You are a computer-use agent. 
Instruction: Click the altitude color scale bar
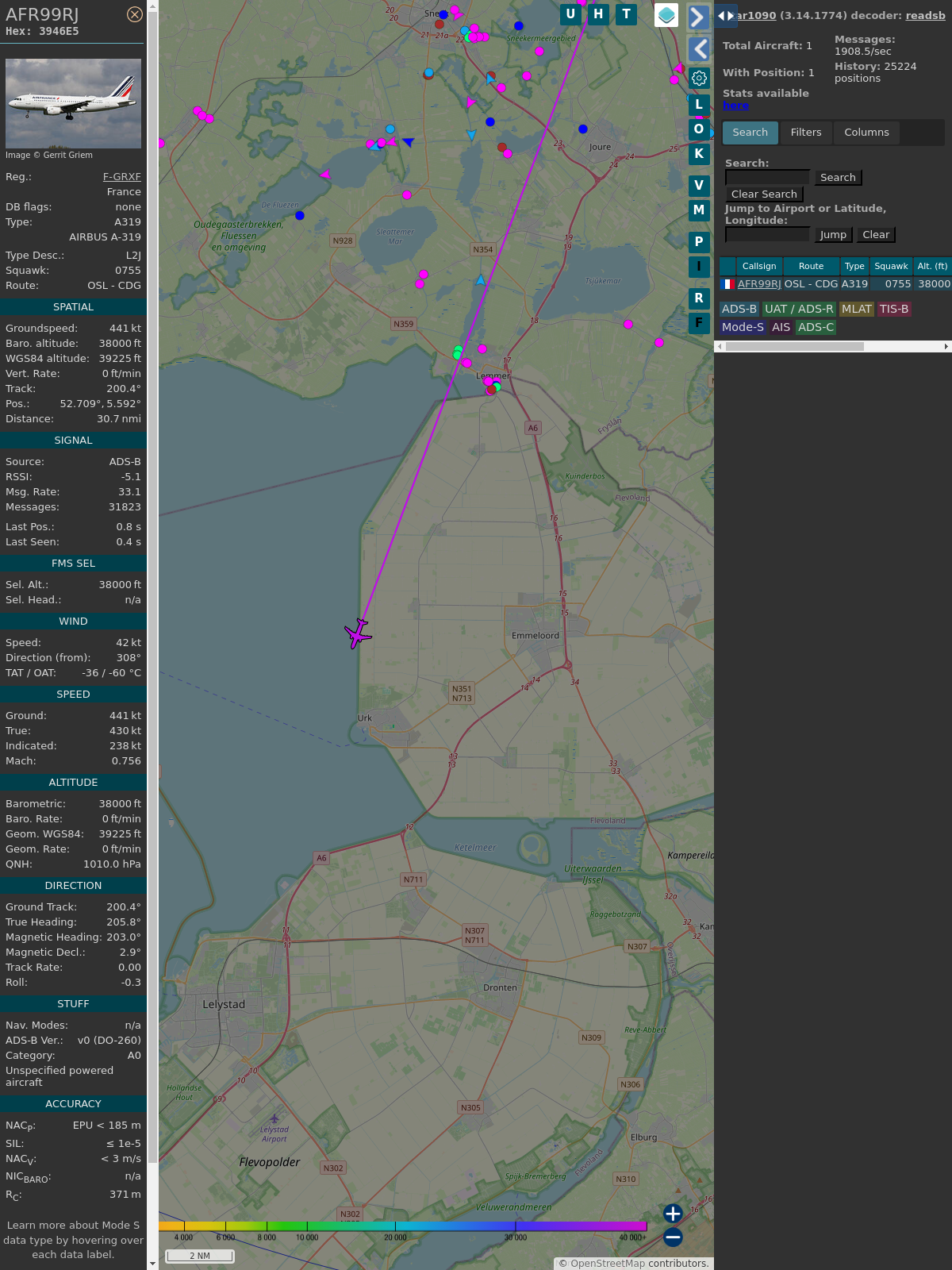click(402, 1226)
